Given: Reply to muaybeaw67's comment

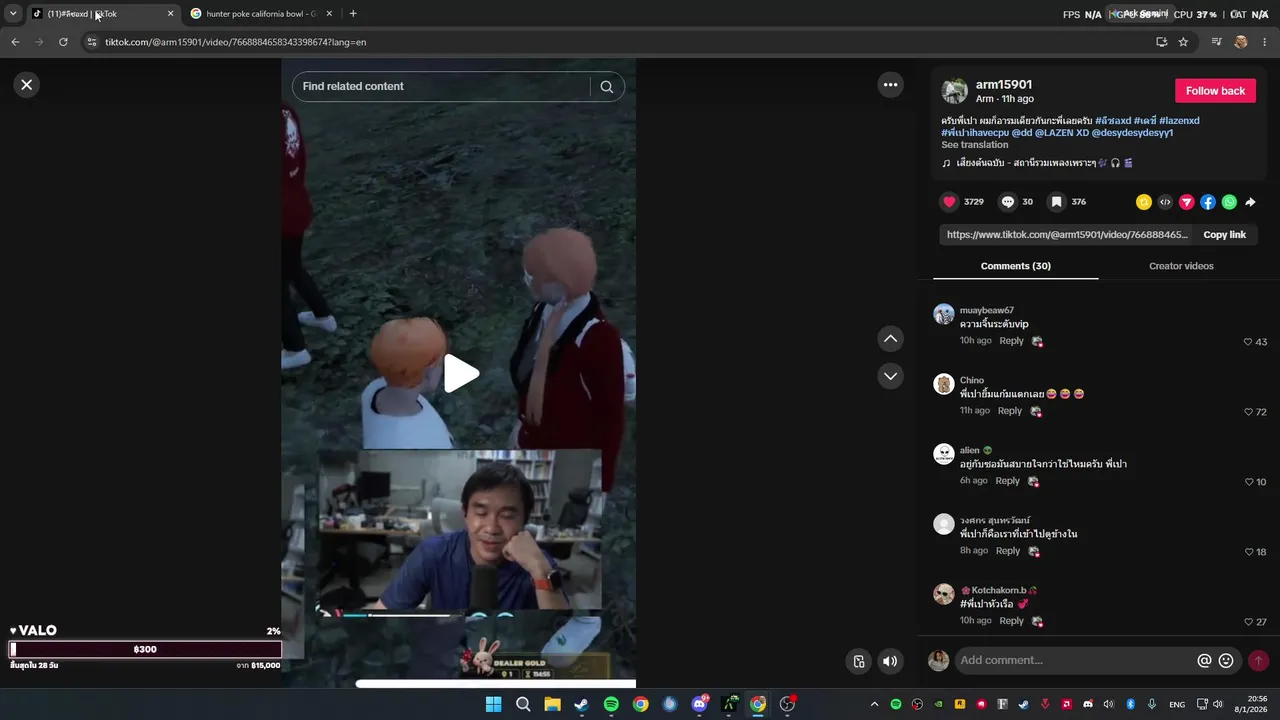Looking at the screenshot, I should [x=1011, y=341].
